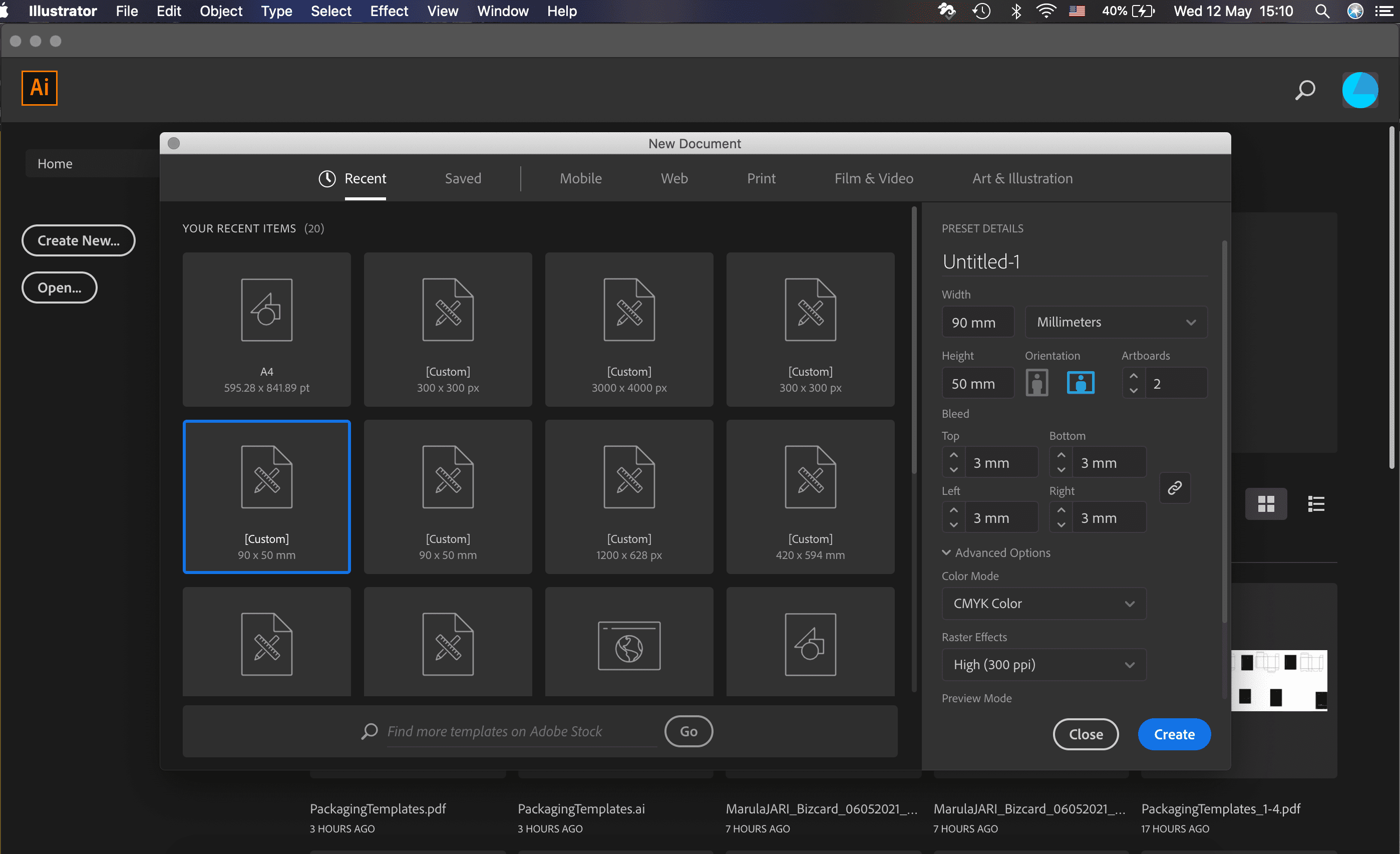The height and width of the screenshot is (854, 1400).
Task: Select portrait orientation icon
Action: 1036,382
